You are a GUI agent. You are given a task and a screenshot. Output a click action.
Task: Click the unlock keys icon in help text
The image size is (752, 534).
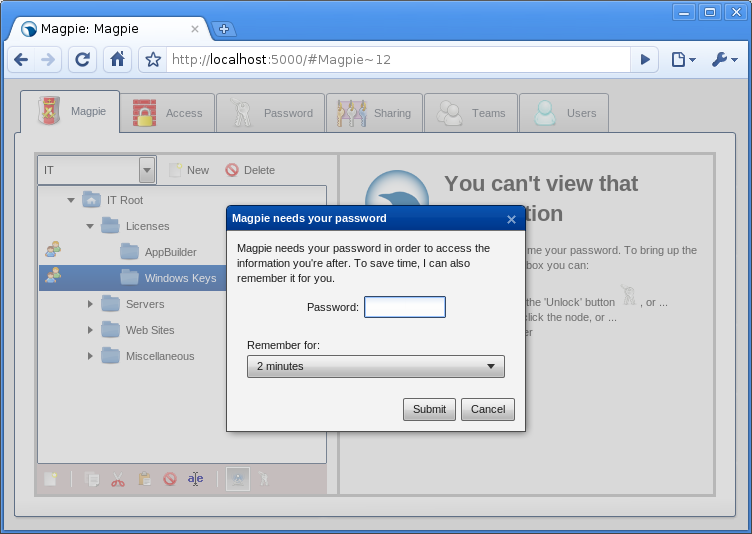pos(628,295)
